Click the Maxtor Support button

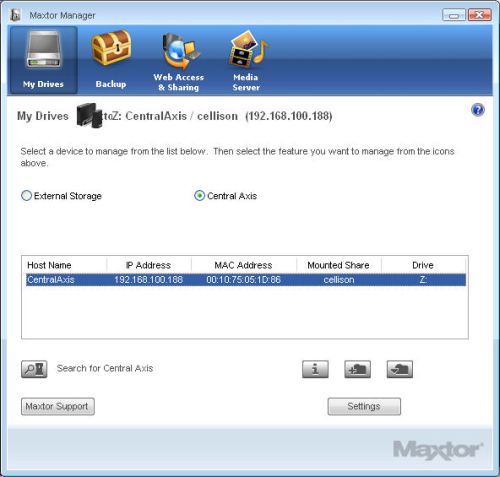coord(58,406)
